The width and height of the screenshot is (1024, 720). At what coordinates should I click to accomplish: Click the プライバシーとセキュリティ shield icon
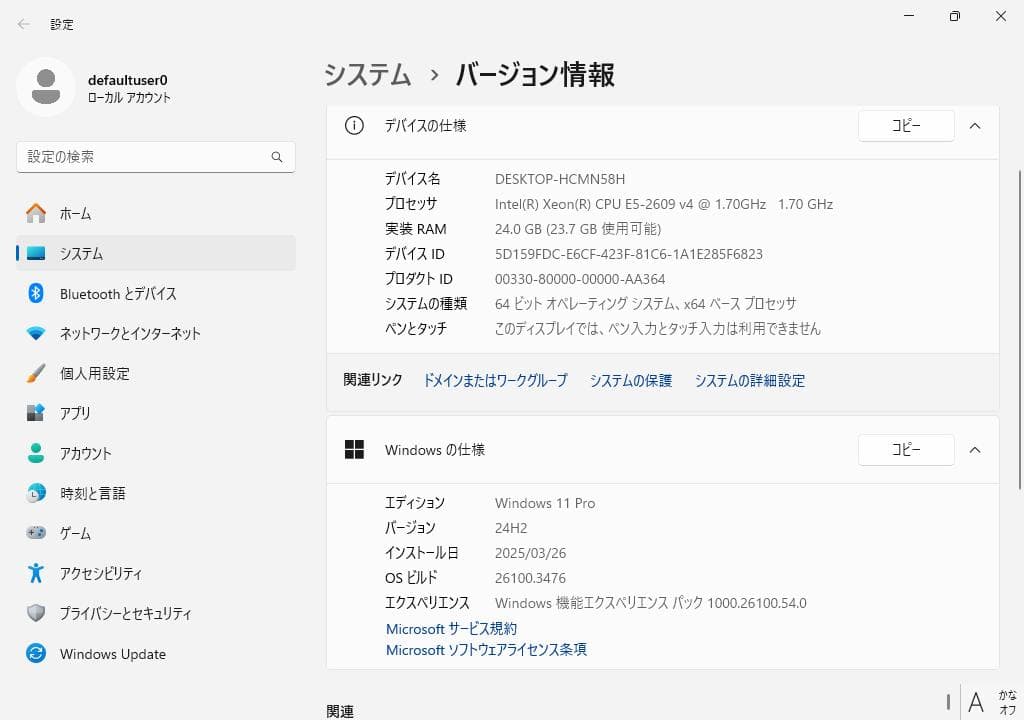click(36, 613)
